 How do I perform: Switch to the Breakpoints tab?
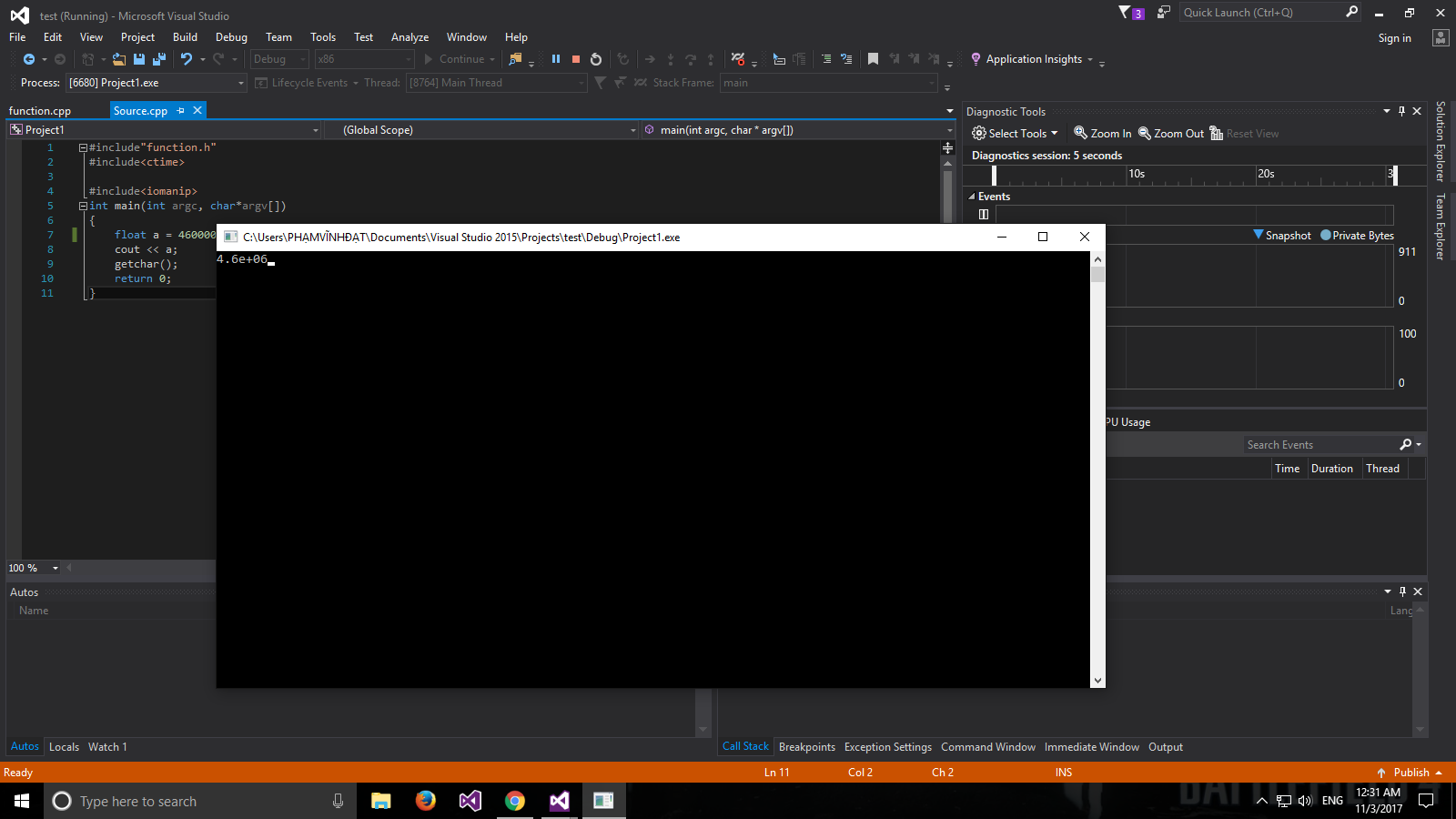(x=806, y=747)
